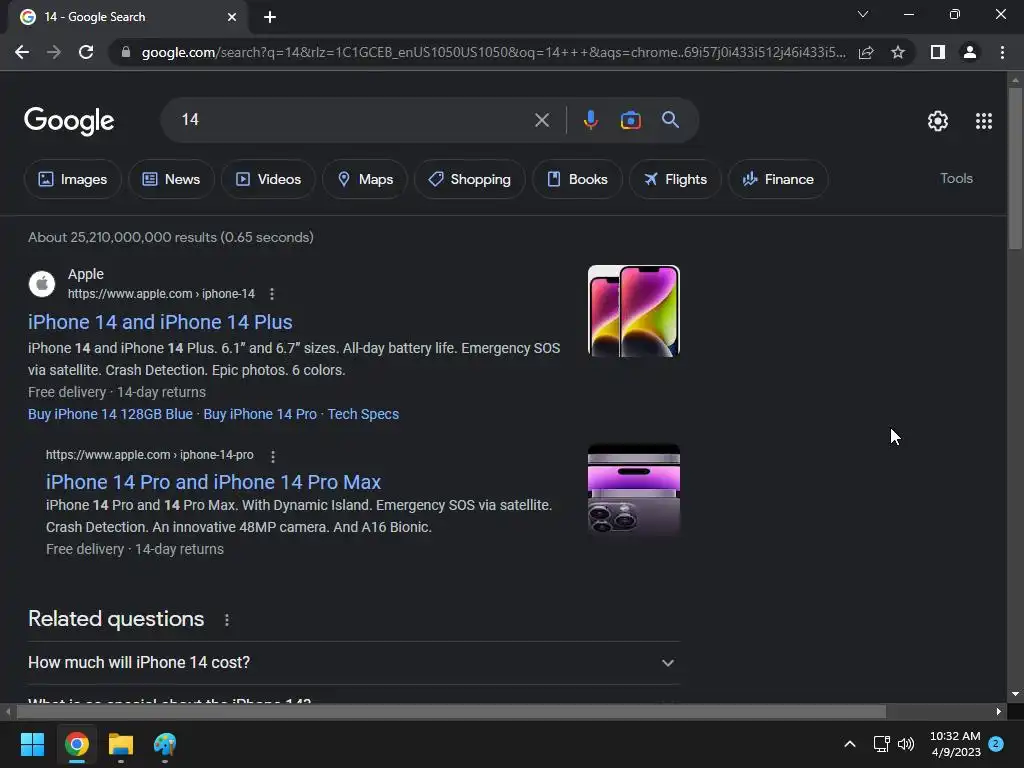Click Chrome icon in taskbar
Viewport: 1024px width, 768px height.
pos(76,744)
